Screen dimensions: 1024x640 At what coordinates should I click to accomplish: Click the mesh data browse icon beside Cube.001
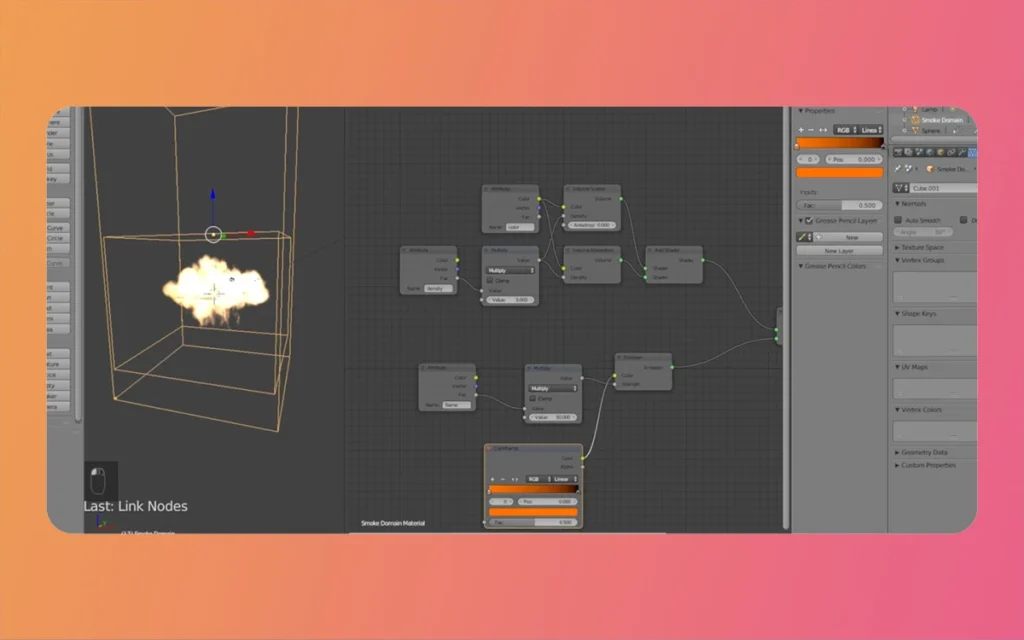[x=899, y=188]
